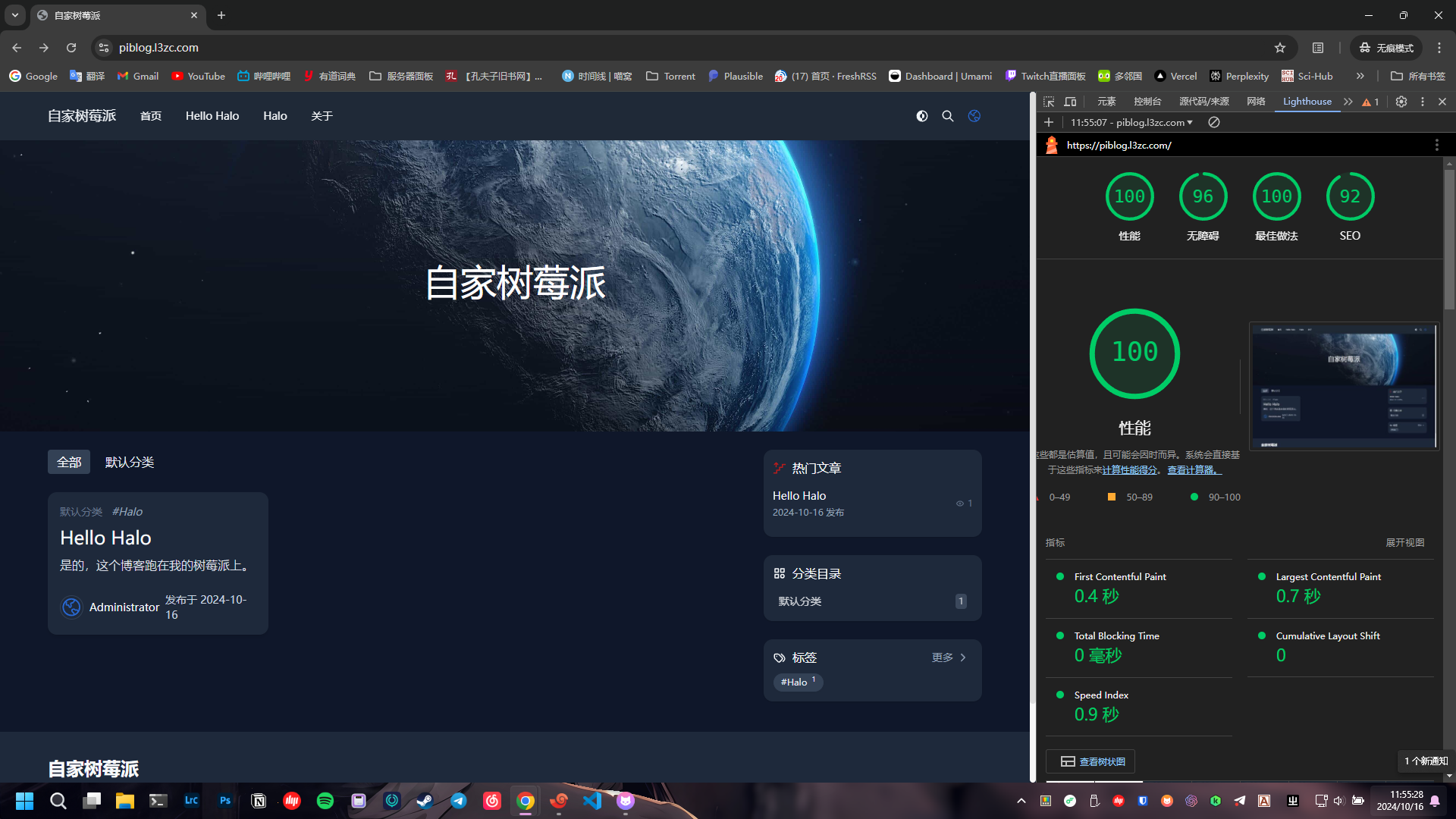Click the Lighthouse panel icon

pyautogui.click(x=1308, y=101)
